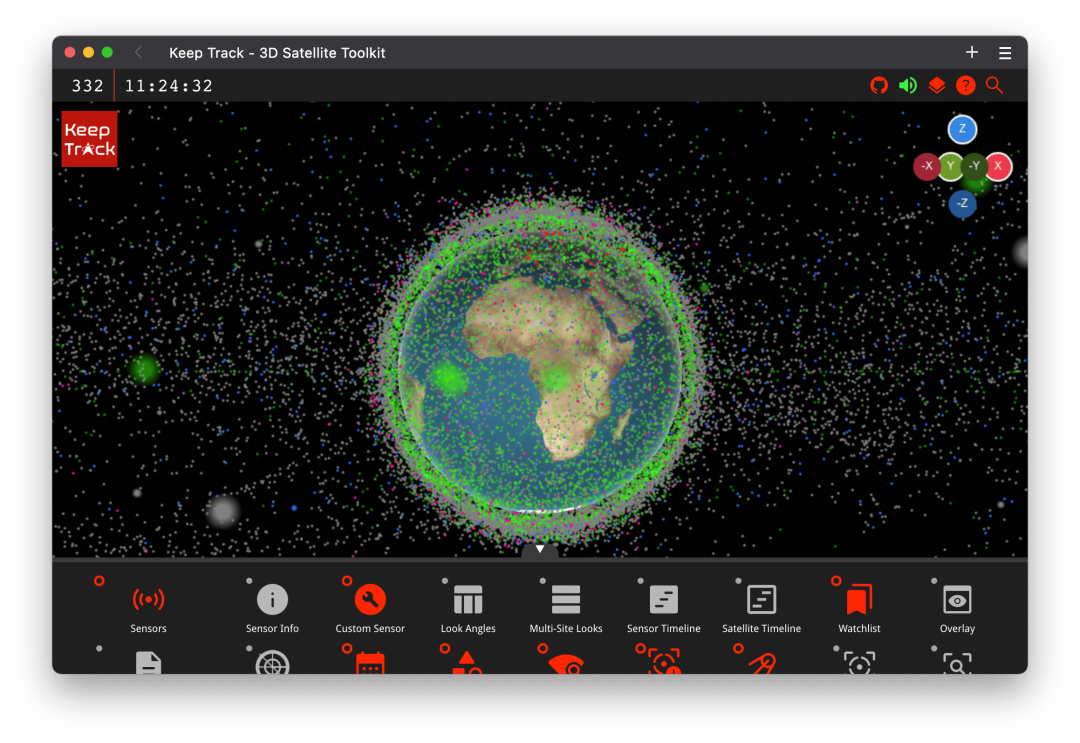Go back with the title bar chevron
This screenshot has height=743, width=1080.
click(138, 52)
